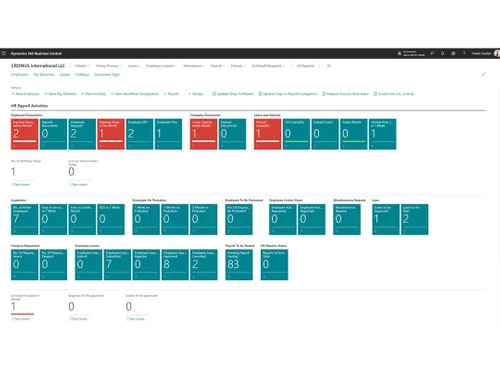
Task: Expand the Attendance menu
Action: pos(194,66)
